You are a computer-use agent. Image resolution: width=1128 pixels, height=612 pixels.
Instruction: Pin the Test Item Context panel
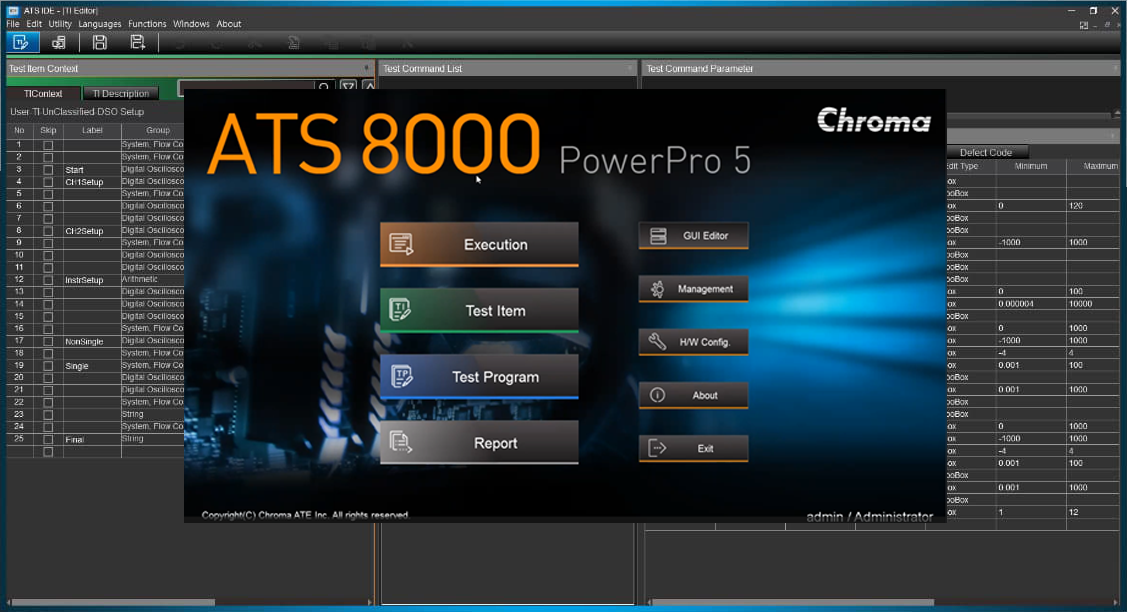[367, 68]
